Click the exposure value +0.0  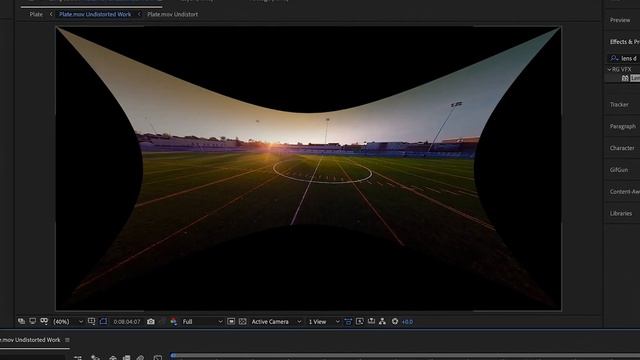[x=407, y=322]
